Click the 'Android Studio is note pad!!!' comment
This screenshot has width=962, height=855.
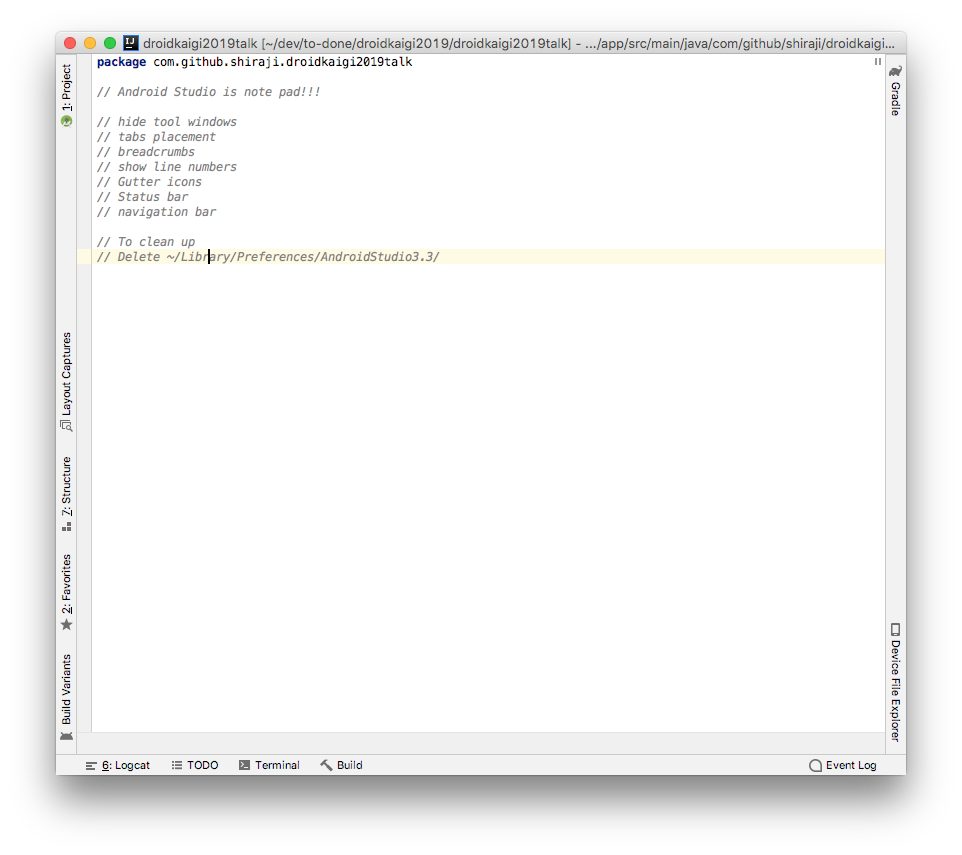208,92
